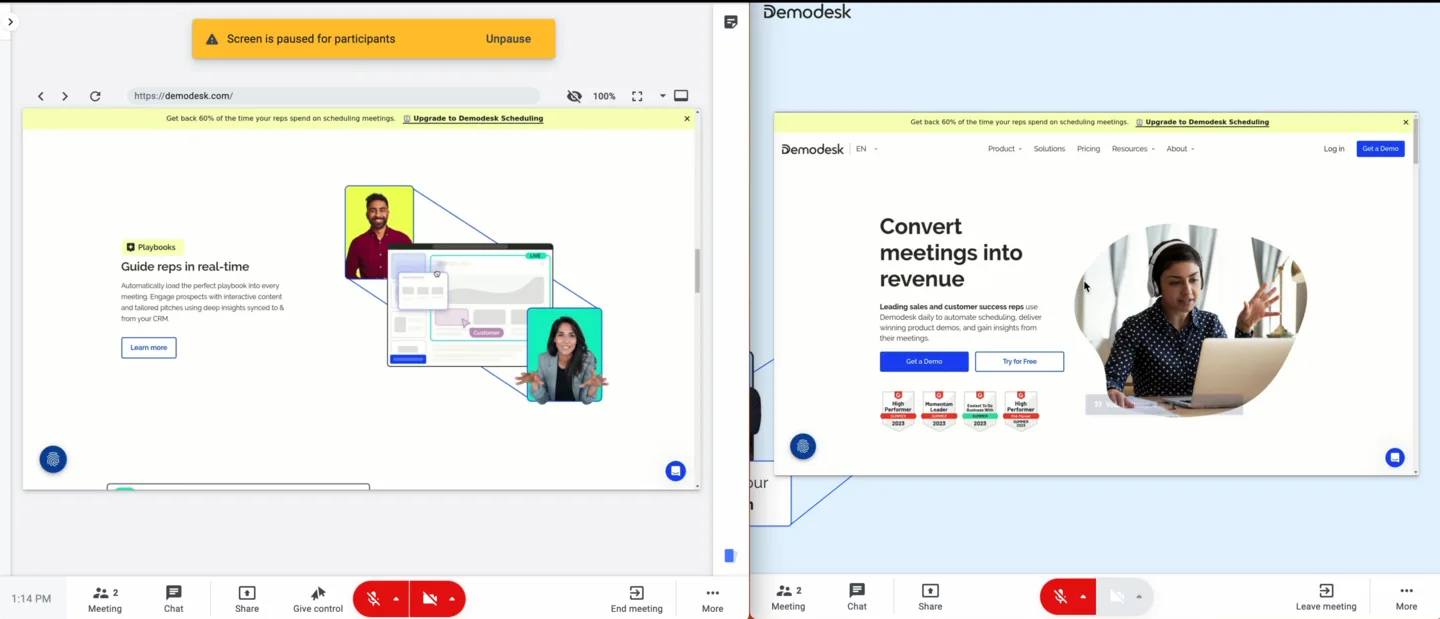This screenshot has width=1440, height=619.
Task: Click fingerprint cookie icon in participant view
Action: 803,447
